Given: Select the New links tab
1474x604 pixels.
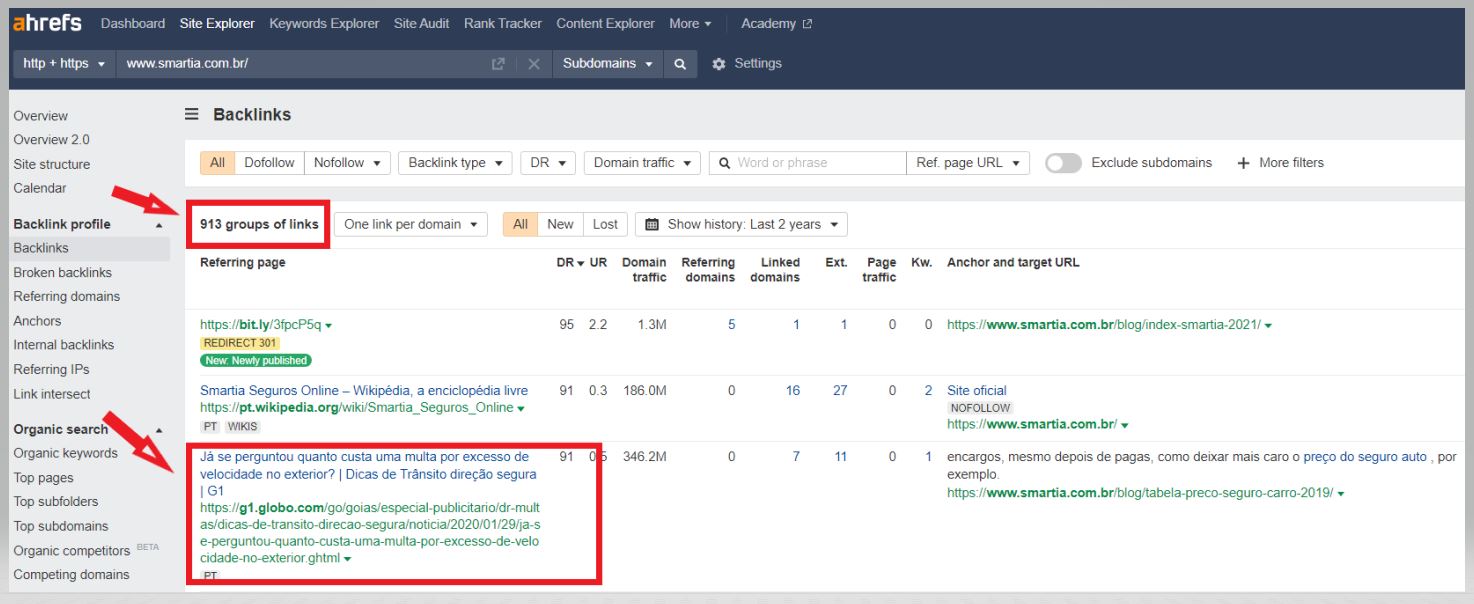Looking at the screenshot, I should pos(561,224).
